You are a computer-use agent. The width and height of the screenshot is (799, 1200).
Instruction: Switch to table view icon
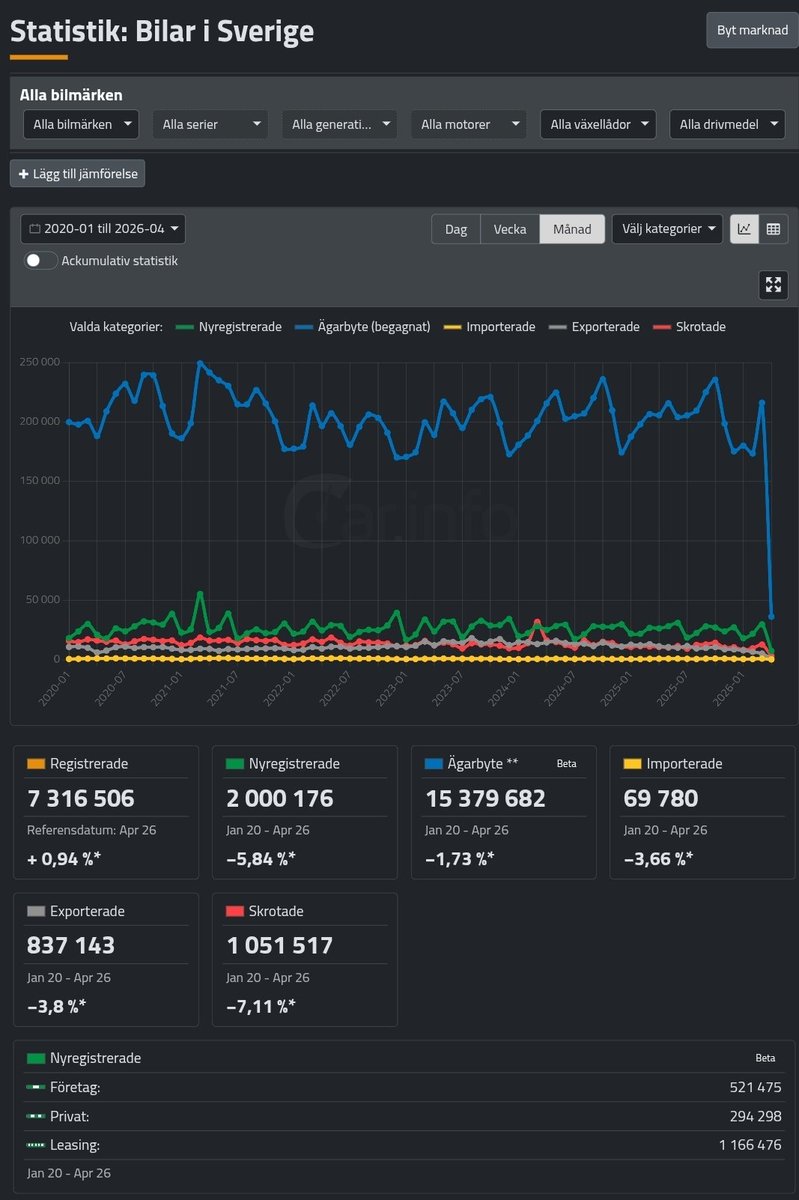(773, 229)
